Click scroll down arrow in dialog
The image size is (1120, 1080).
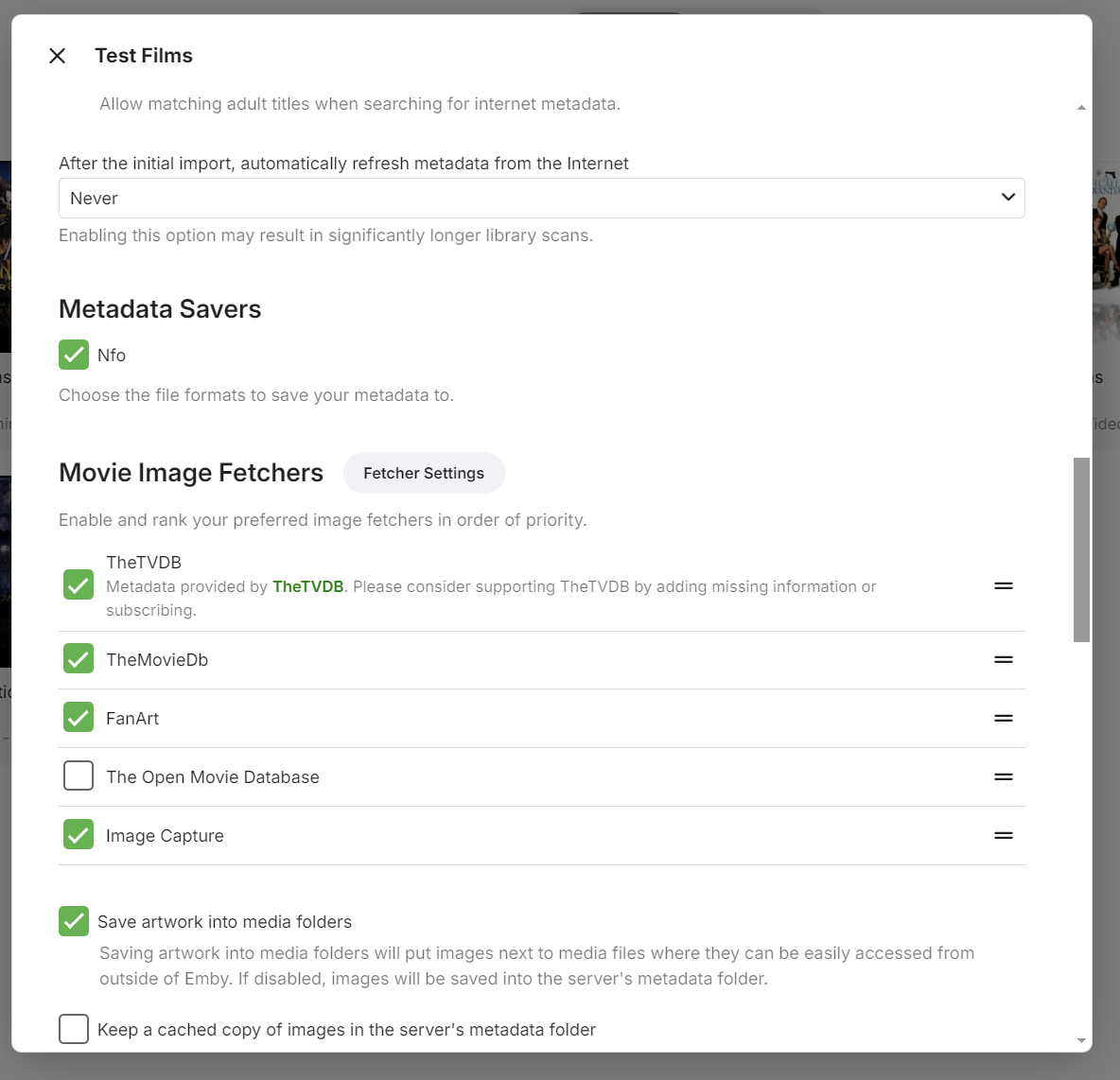pyautogui.click(x=1081, y=1040)
